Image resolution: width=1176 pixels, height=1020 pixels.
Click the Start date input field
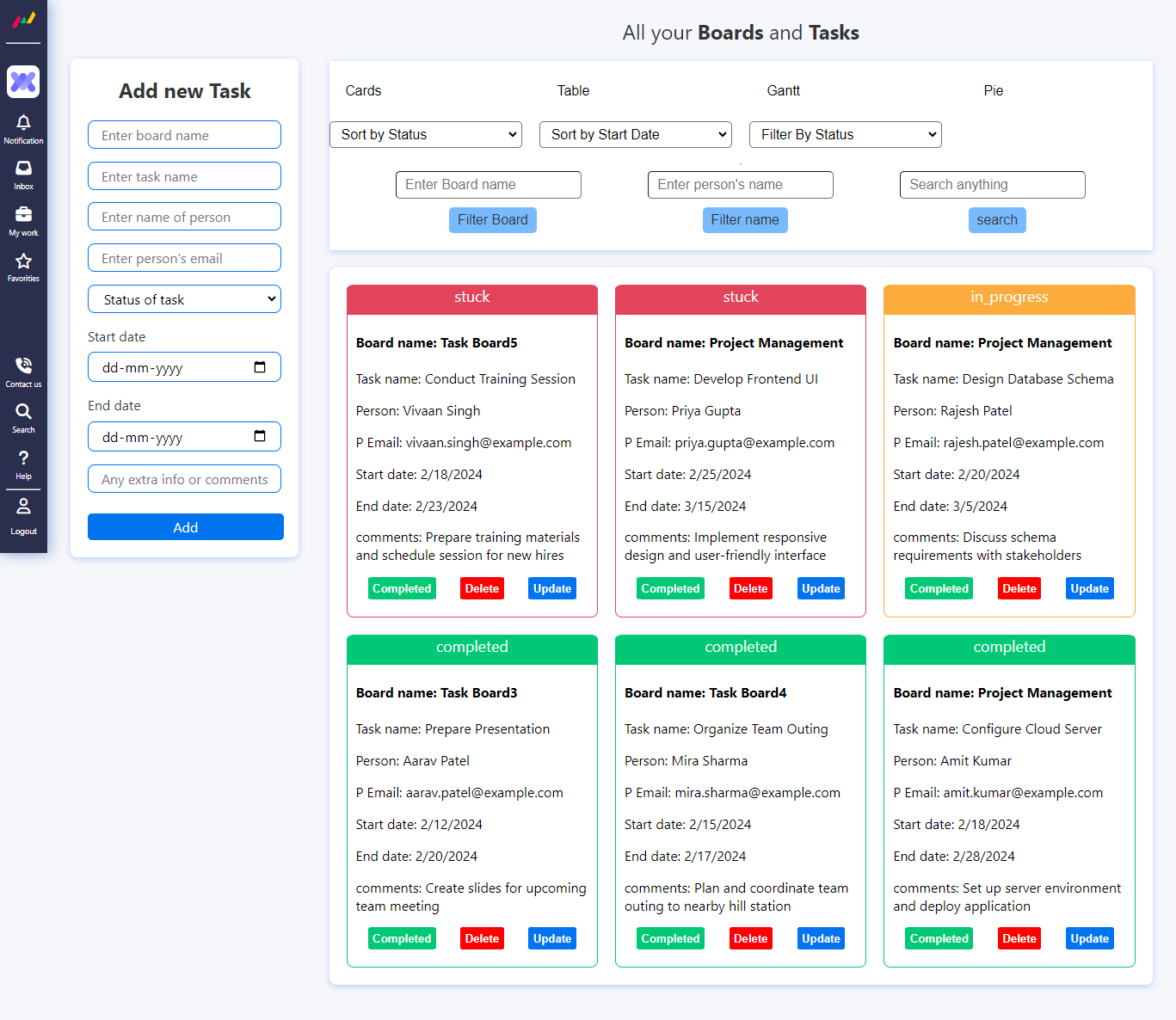(x=184, y=367)
